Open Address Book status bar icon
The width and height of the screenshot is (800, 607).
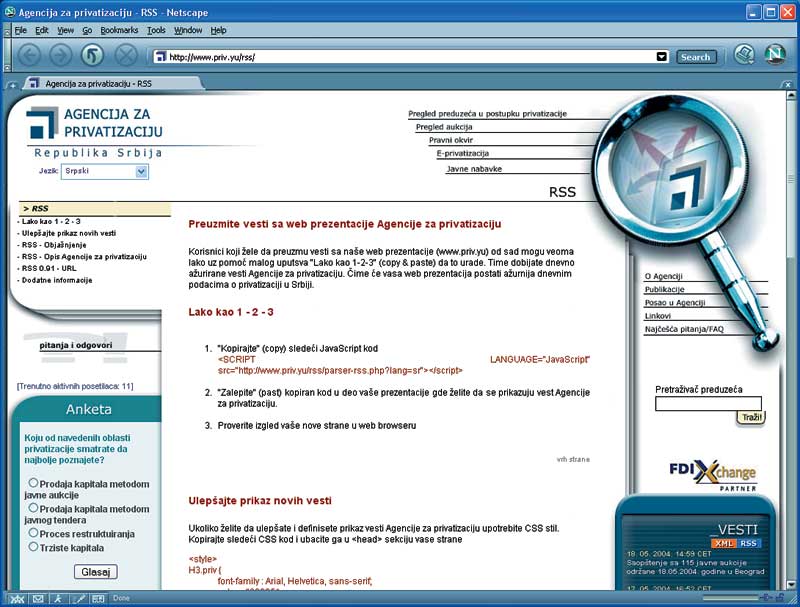98,599
